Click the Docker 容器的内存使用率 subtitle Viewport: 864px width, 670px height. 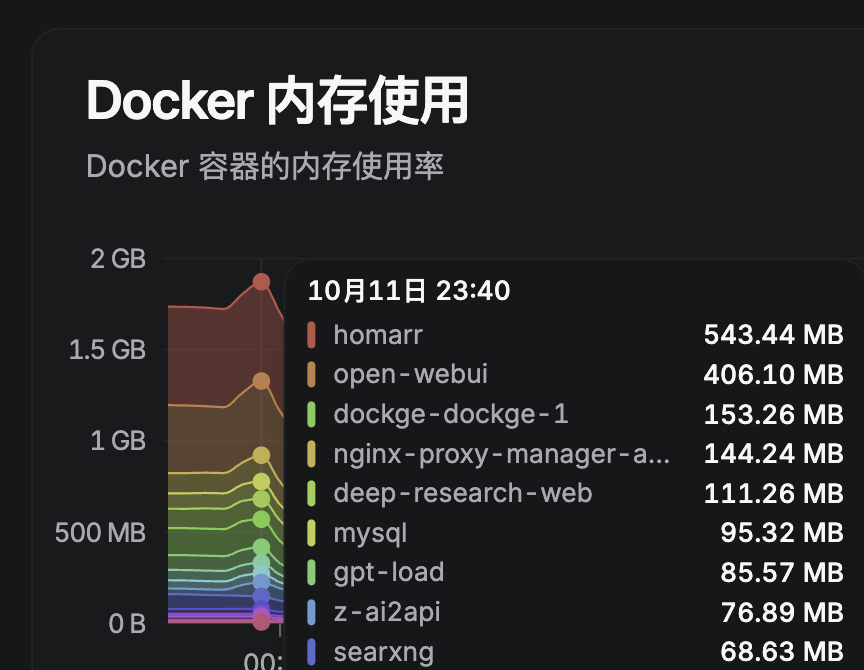coord(265,166)
